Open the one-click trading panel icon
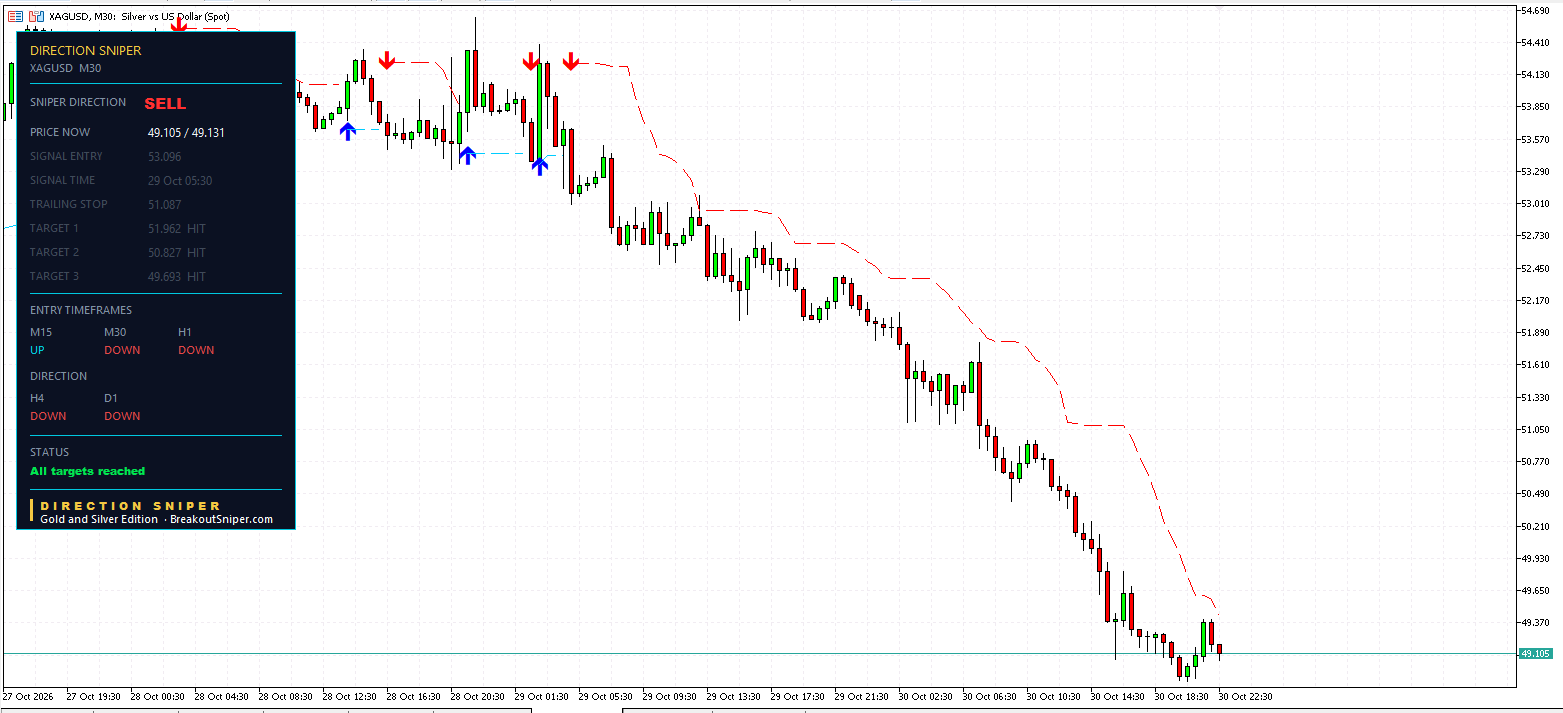The height and width of the screenshot is (713, 1563). [15, 16]
